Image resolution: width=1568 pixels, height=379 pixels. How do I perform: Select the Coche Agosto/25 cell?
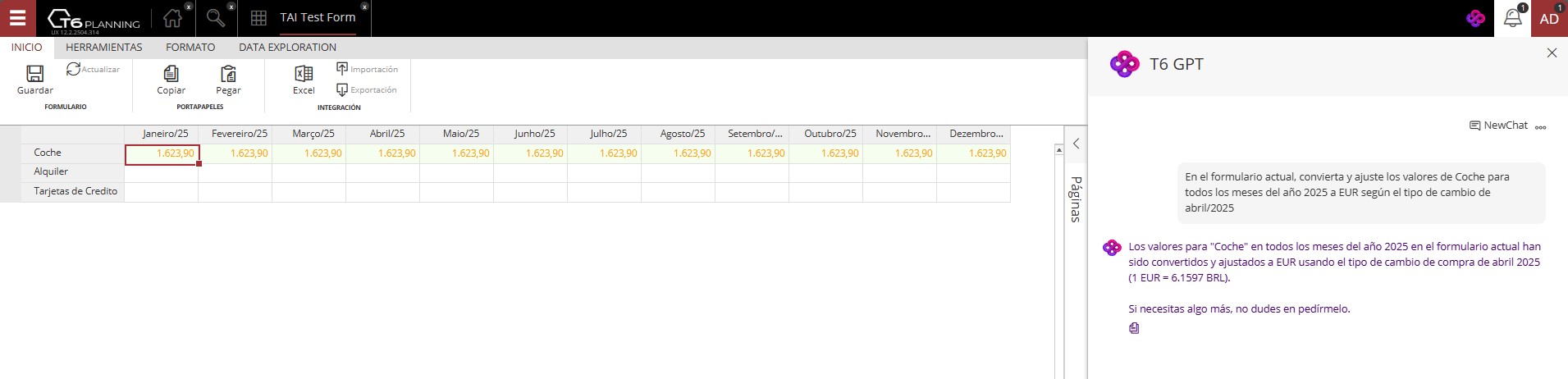click(679, 153)
